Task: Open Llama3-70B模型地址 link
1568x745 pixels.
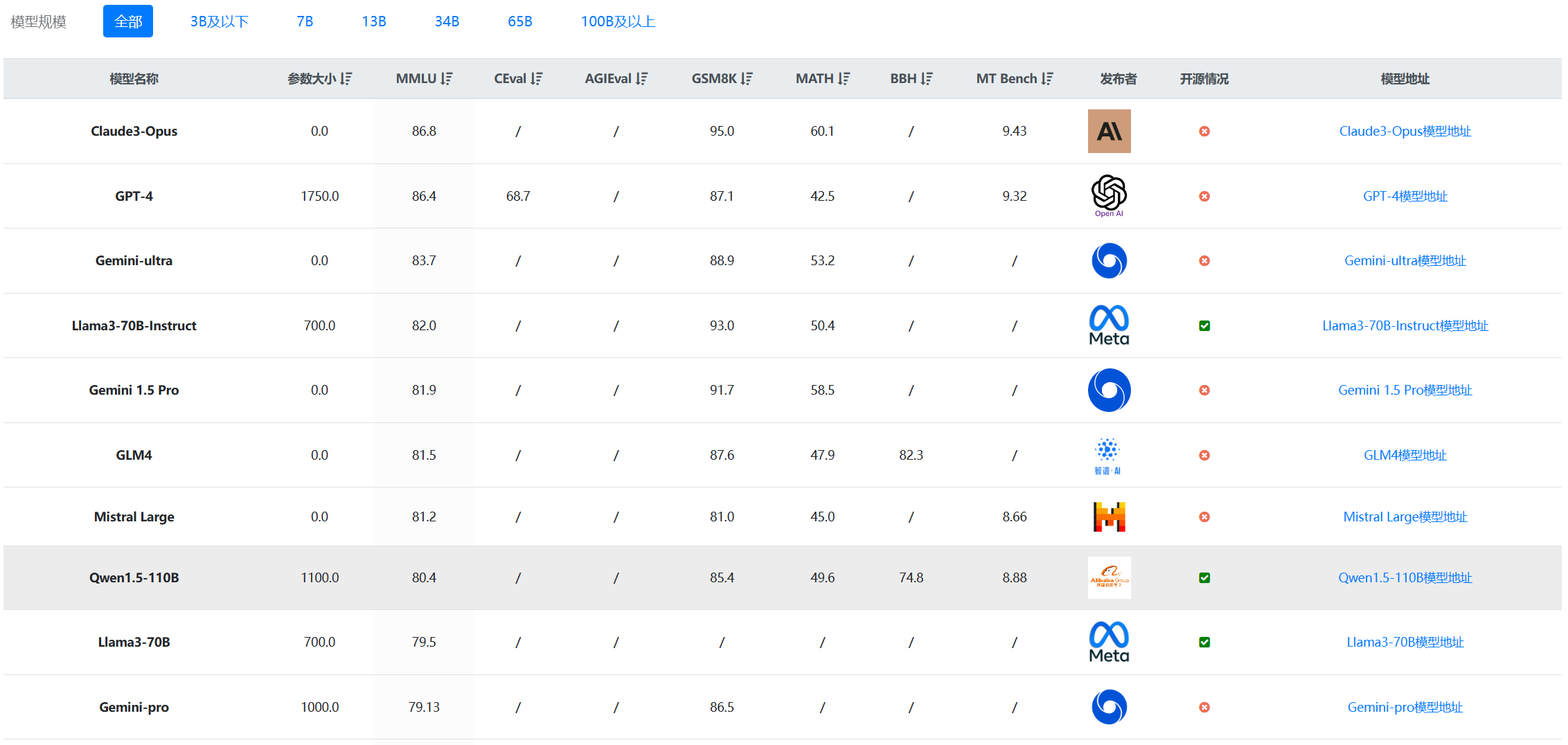Action: pos(1405,642)
